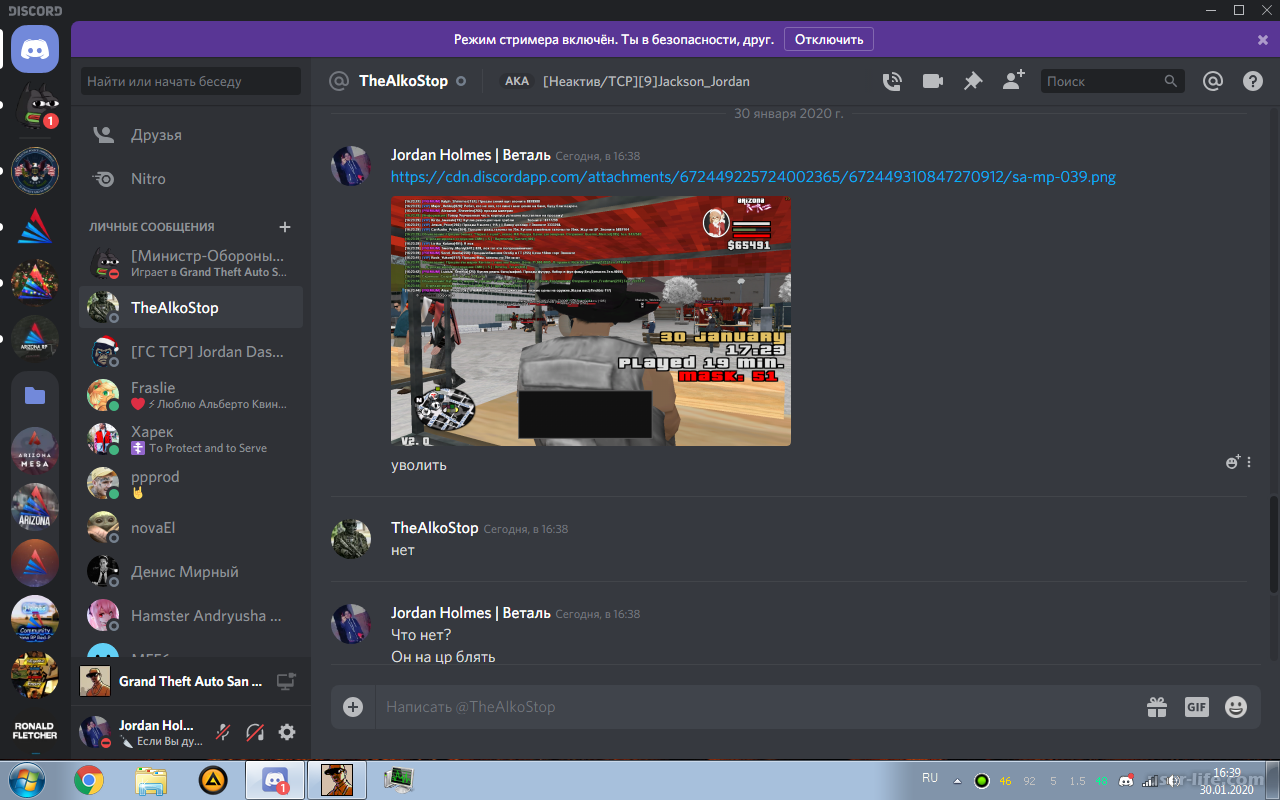The image size is (1280, 800).
Task: Add a reaction to the 'уволить' message
Action: [x=1233, y=462]
